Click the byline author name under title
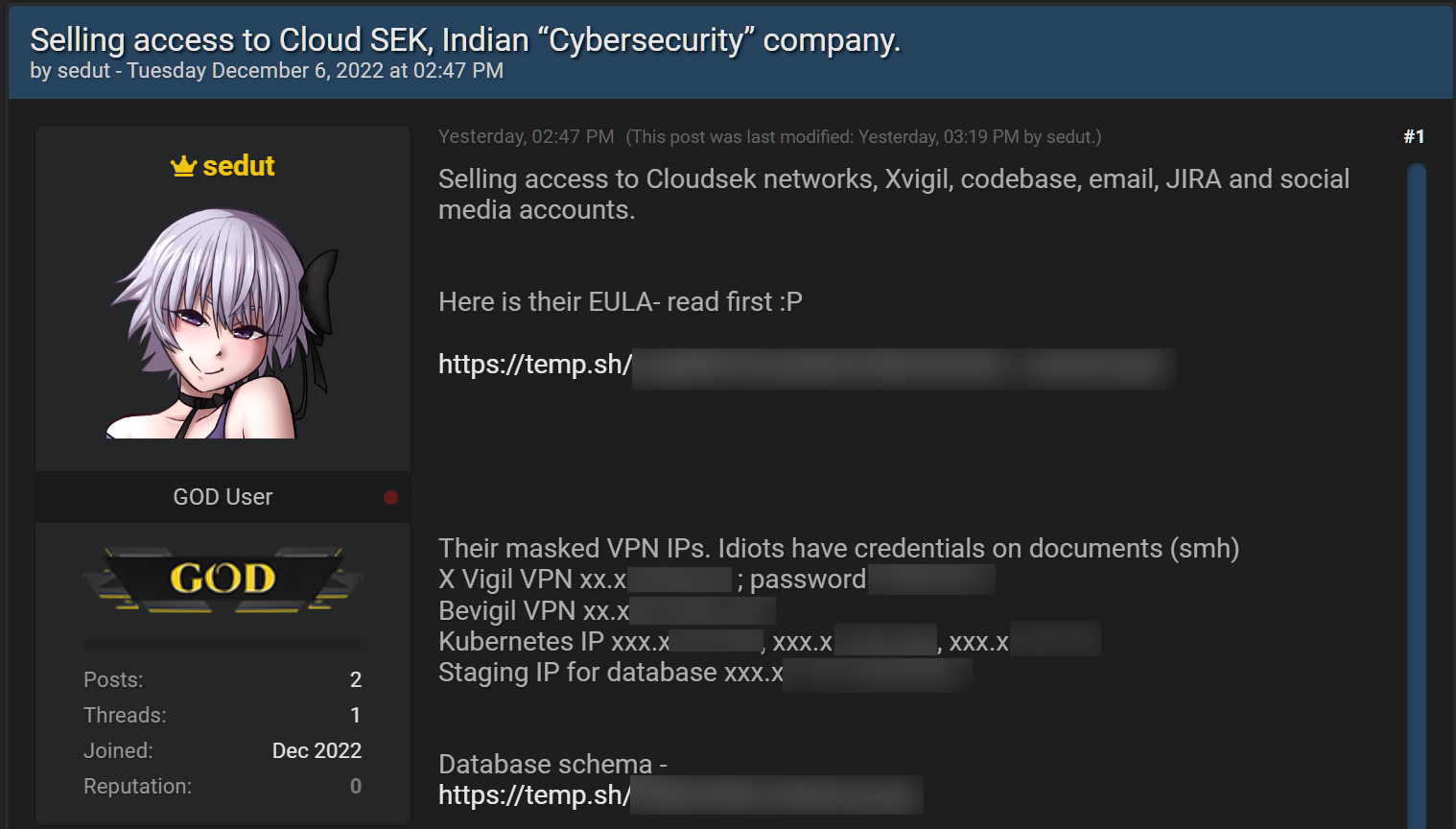1456x829 pixels. 83,71
